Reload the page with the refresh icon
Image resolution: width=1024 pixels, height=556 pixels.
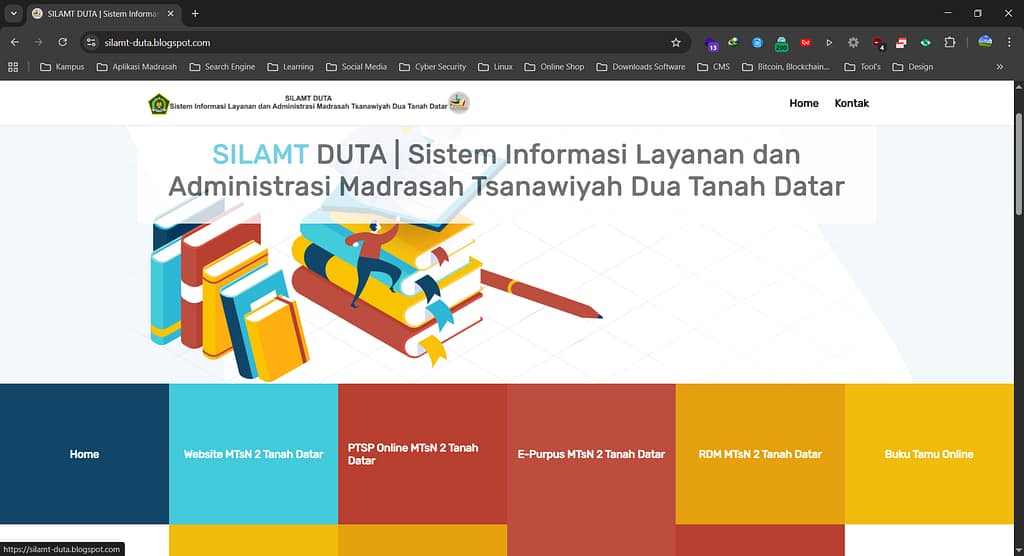point(62,43)
